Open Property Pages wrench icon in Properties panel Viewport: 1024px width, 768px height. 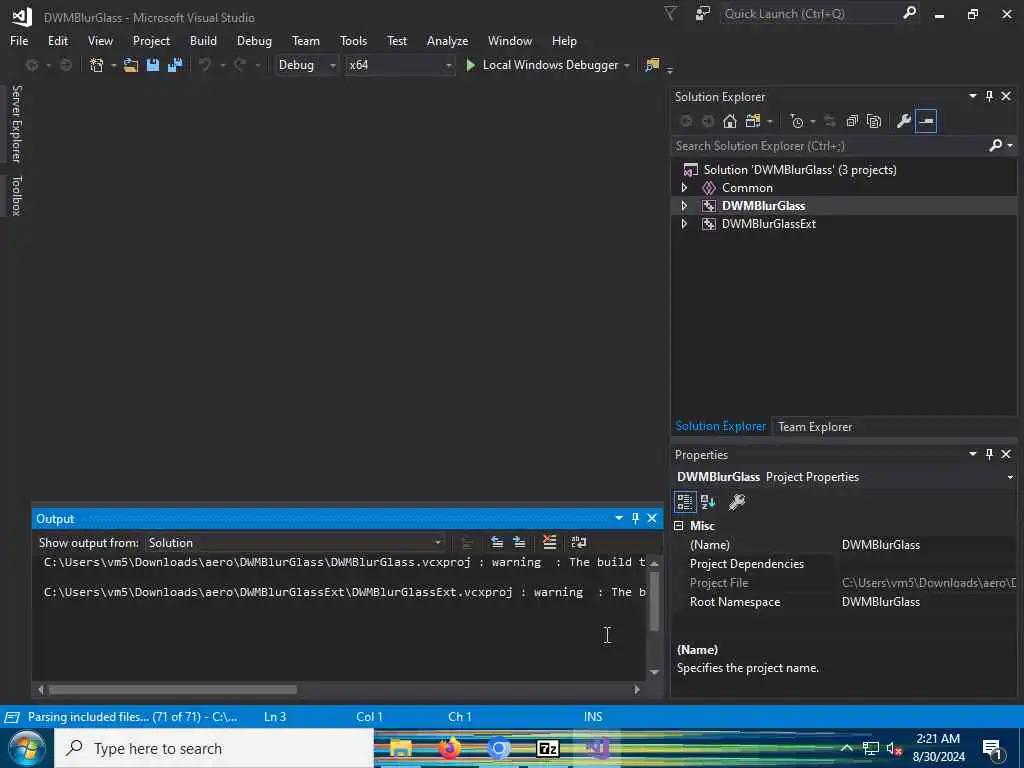click(x=737, y=502)
